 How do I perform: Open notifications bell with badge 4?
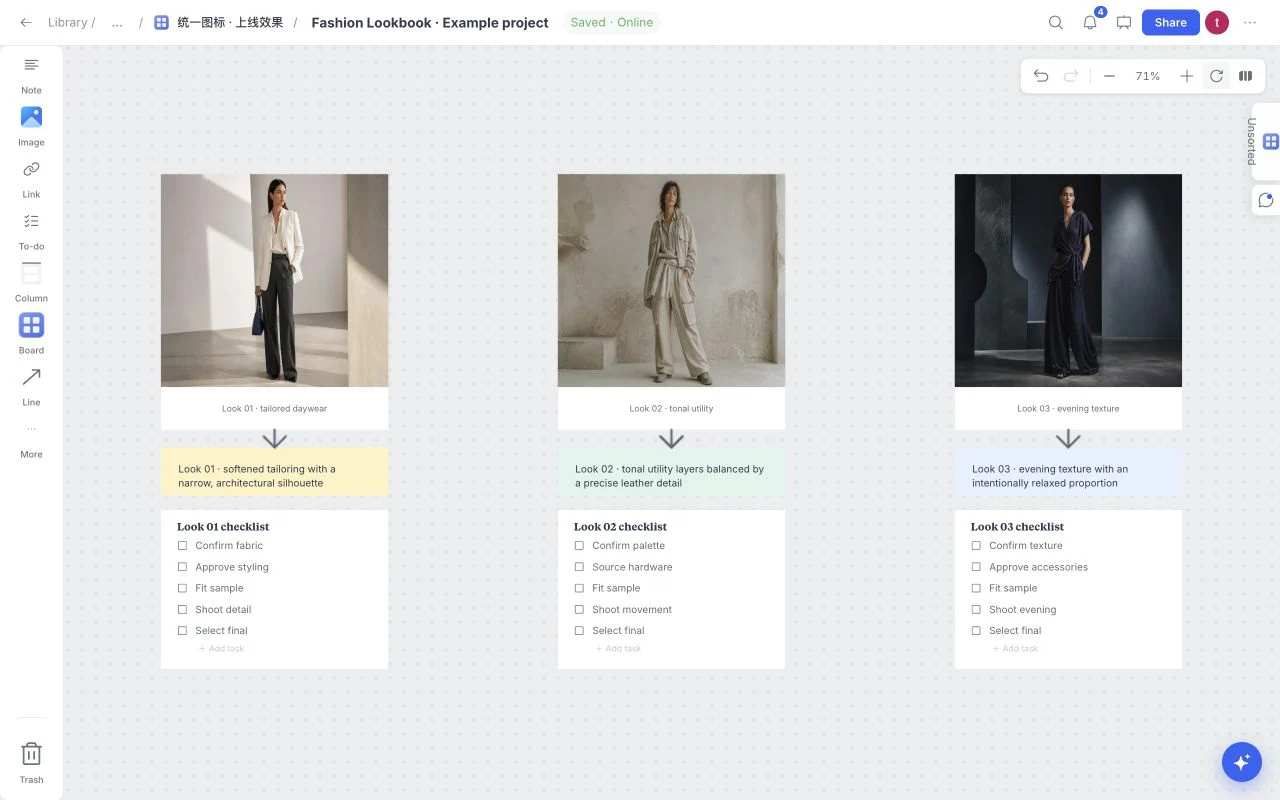pos(1090,22)
